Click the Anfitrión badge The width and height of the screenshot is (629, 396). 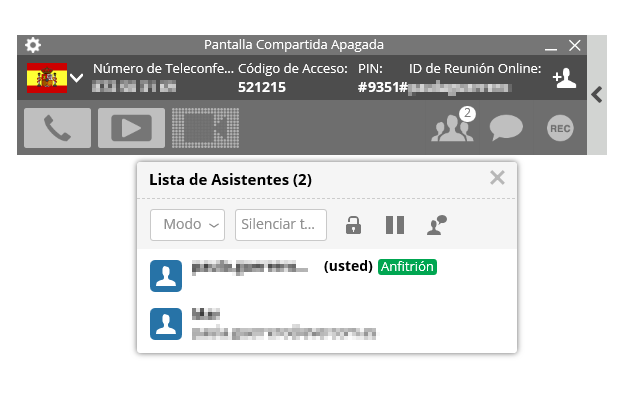(x=407, y=267)
